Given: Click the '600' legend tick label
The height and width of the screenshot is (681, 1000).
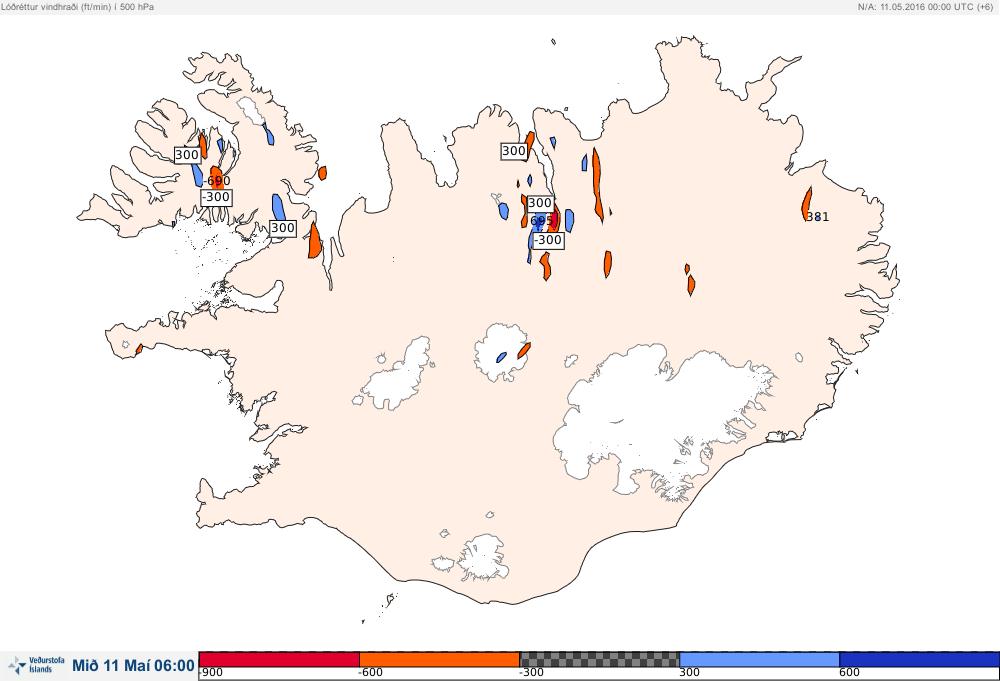Looking at the screenshot, I should pos(849,673).
